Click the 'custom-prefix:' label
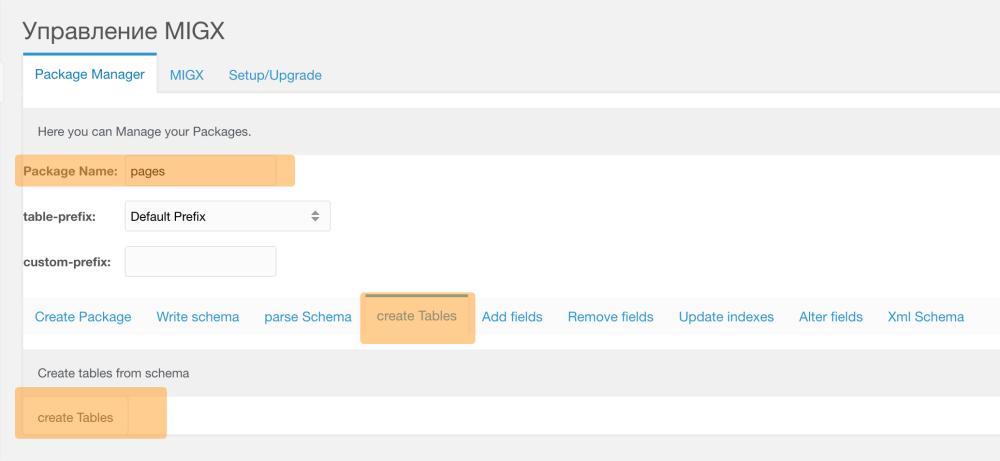Screen dimensions: 1000x461 coord(67,261)
